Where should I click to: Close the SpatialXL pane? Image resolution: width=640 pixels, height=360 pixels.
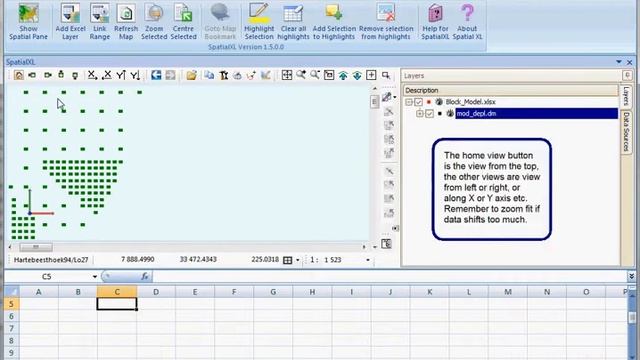point(630,62)
